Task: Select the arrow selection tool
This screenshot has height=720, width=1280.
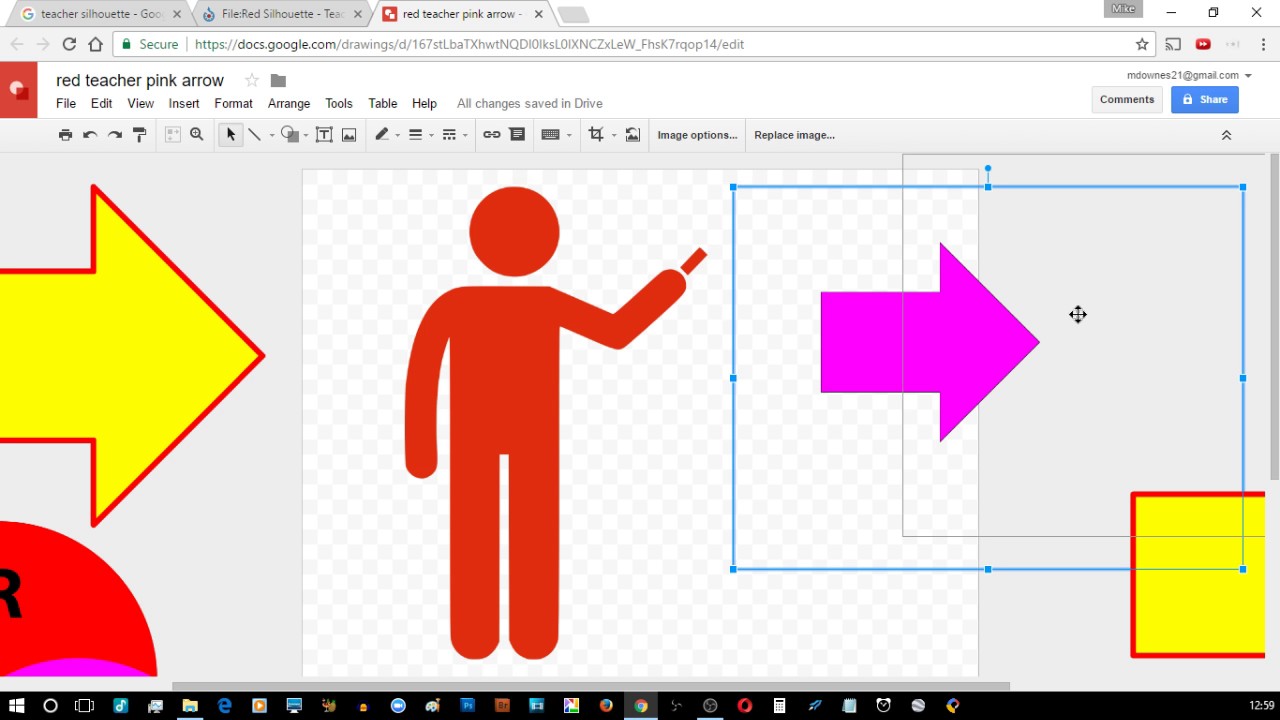Action: tap(231, 134)
